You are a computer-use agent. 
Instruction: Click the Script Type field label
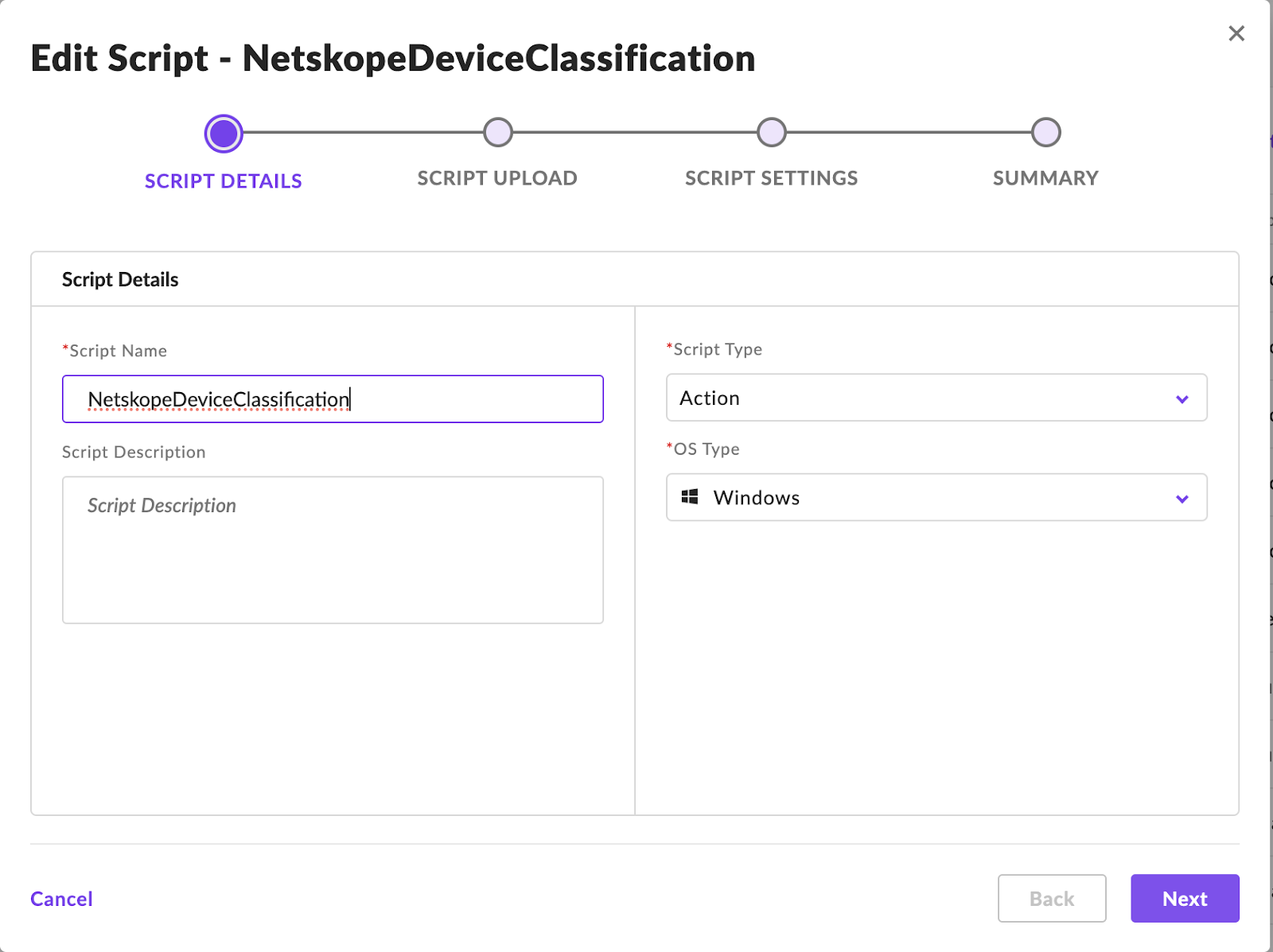(x=714, y=349)
